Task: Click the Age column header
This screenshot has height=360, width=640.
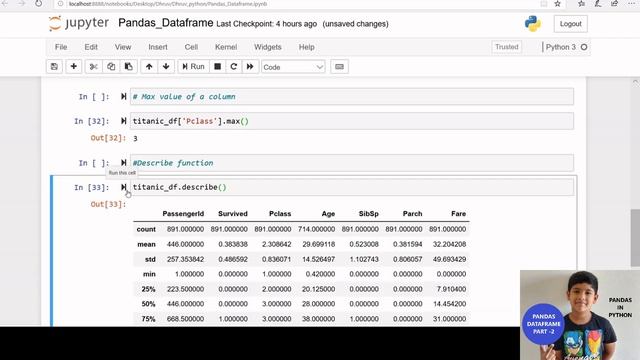Action: [x=328, y=213]
